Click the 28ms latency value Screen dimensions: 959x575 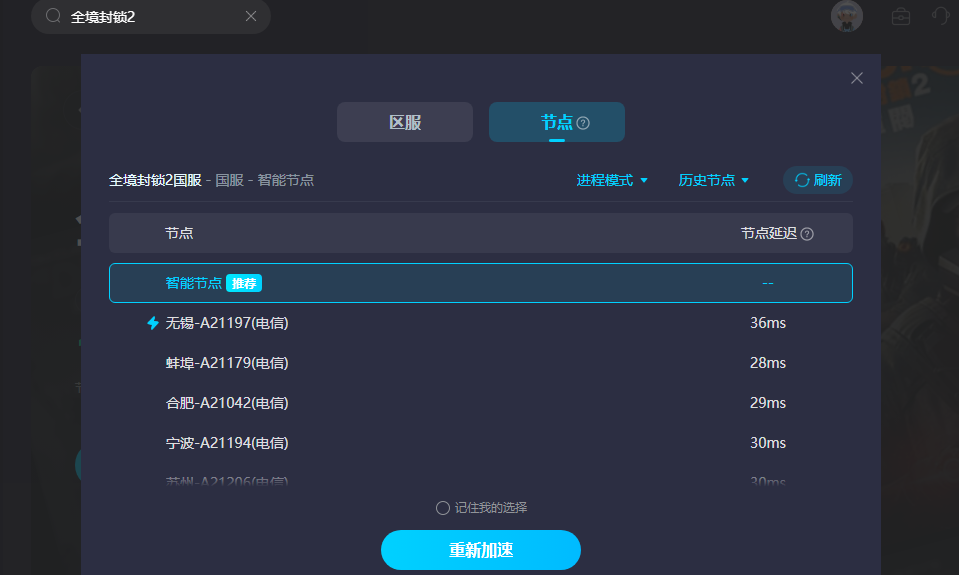click(768, 363)
